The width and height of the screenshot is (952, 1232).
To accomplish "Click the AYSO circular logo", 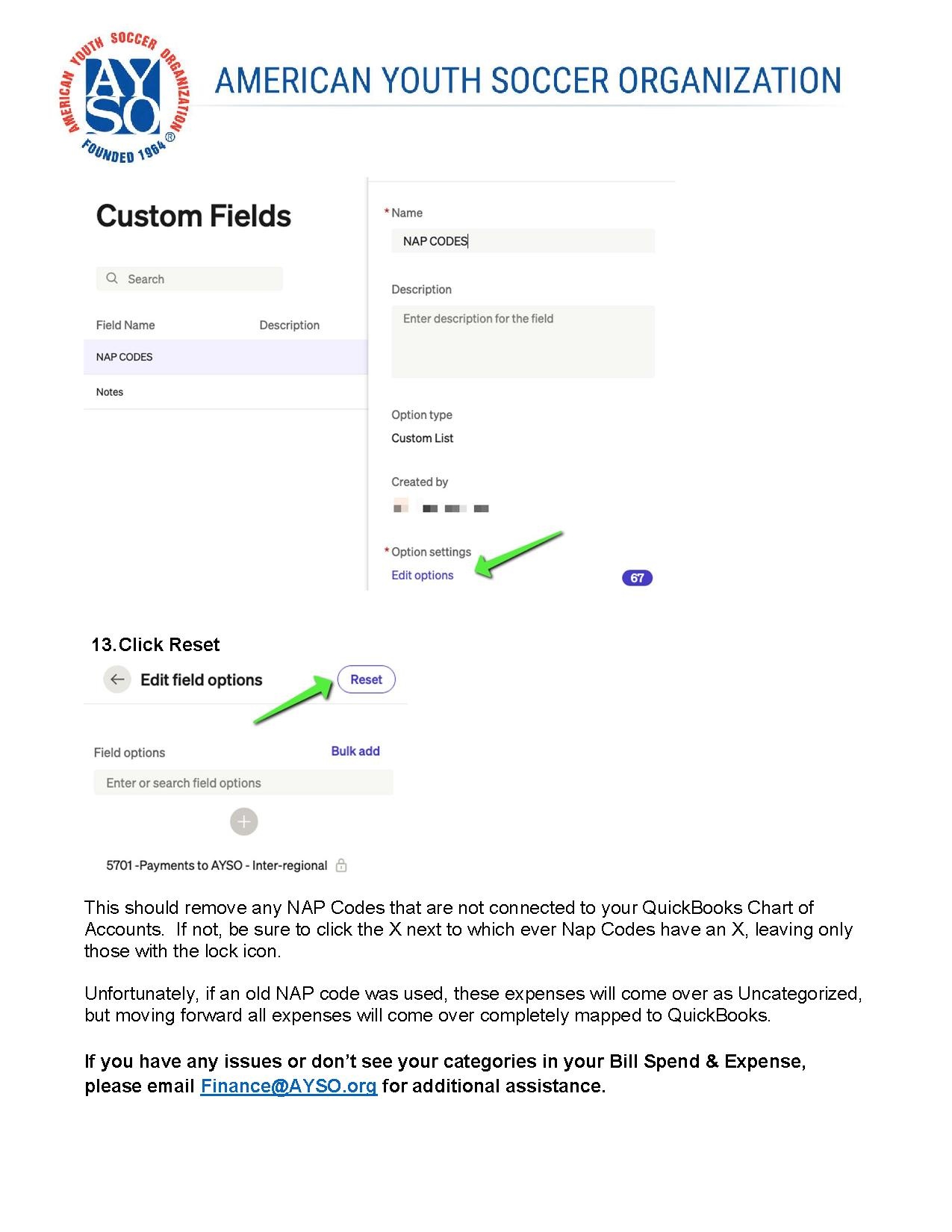I will pyautogui.click(x=123, y=96).
